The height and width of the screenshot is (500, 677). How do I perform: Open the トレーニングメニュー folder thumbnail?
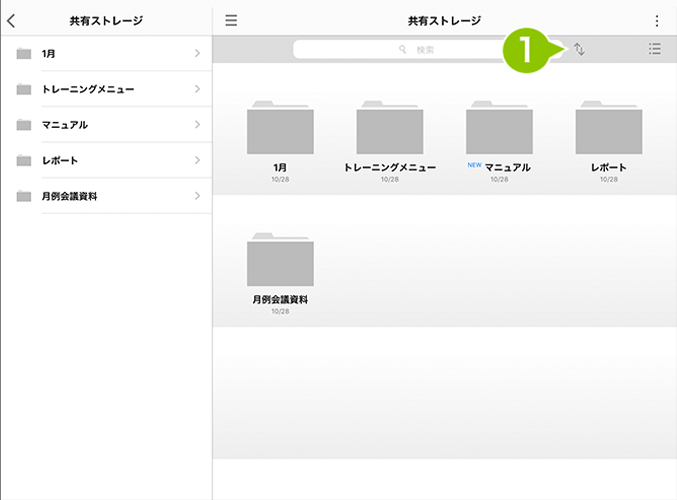click(389, 127)
